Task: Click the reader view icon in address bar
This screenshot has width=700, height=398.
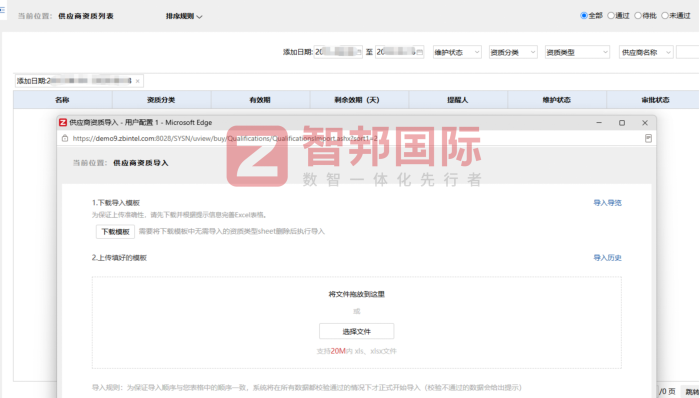Action: (x=648, y=138)
